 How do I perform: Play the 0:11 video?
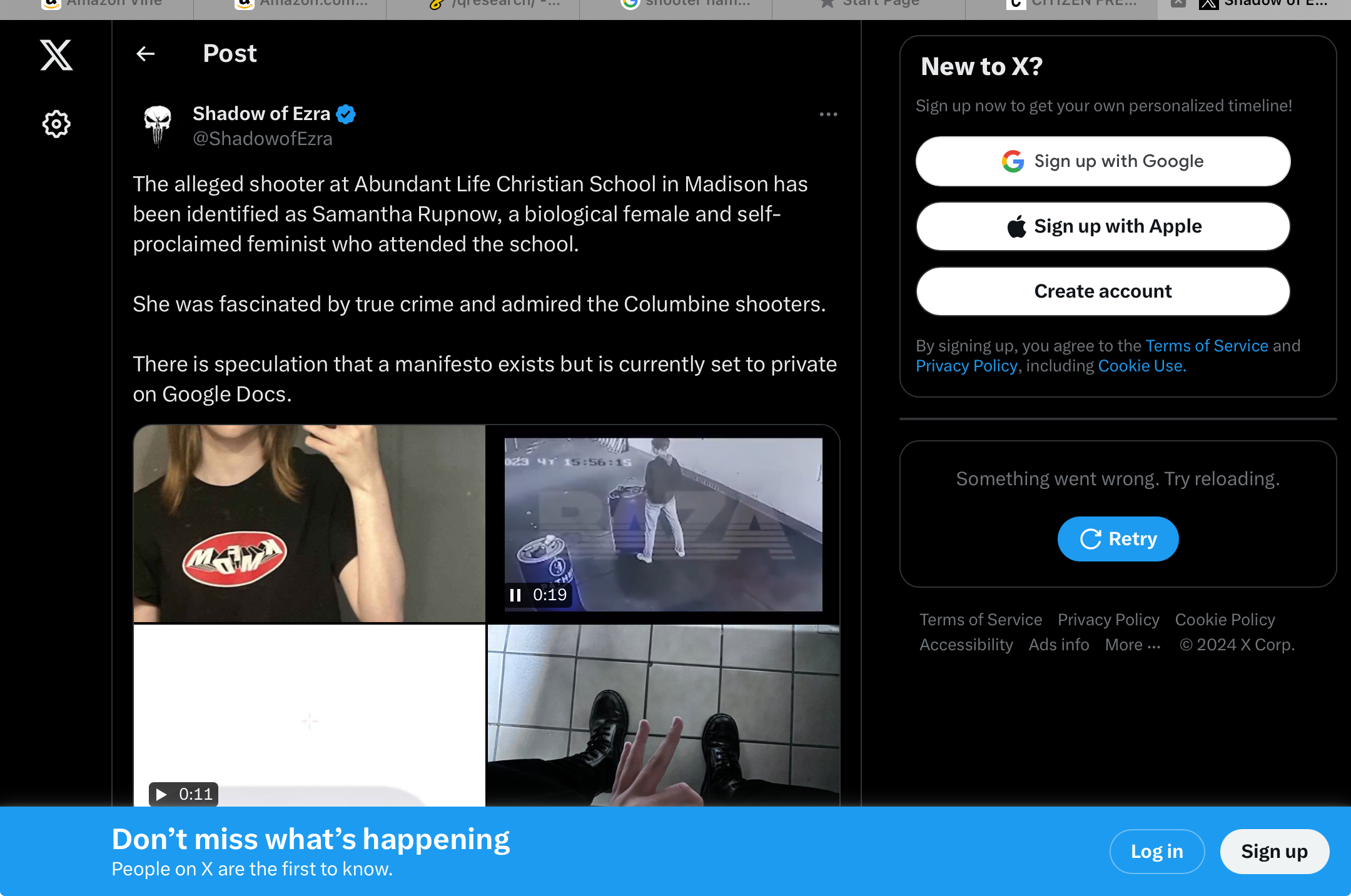point(162,794)
